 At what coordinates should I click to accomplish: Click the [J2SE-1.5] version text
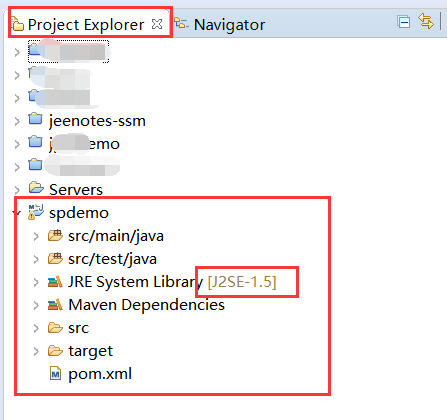point(242,282)
